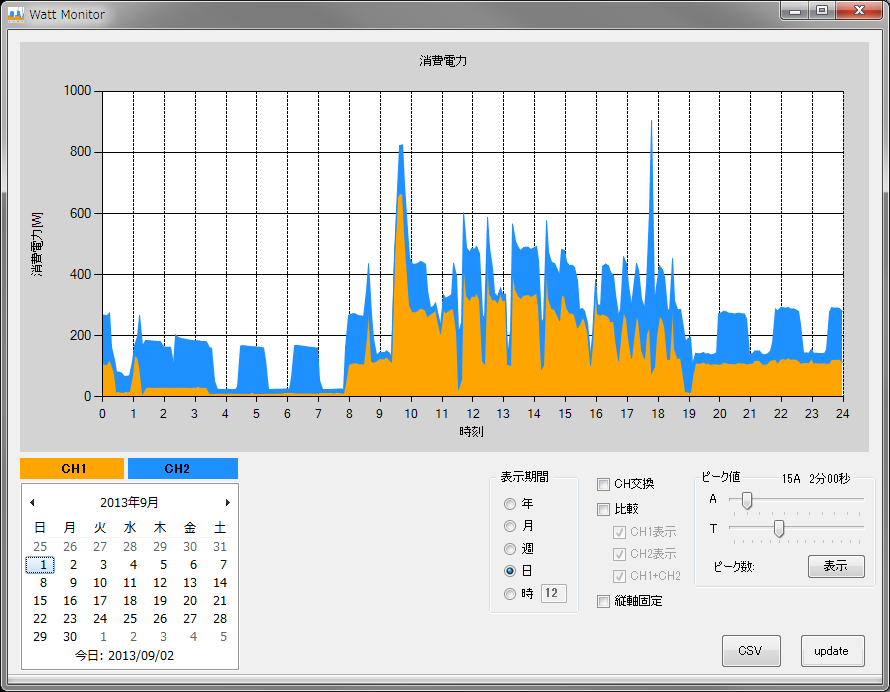Select September 15 in the calendar
The width and height of the screenshot is (890, 692).
pos(40,601)
